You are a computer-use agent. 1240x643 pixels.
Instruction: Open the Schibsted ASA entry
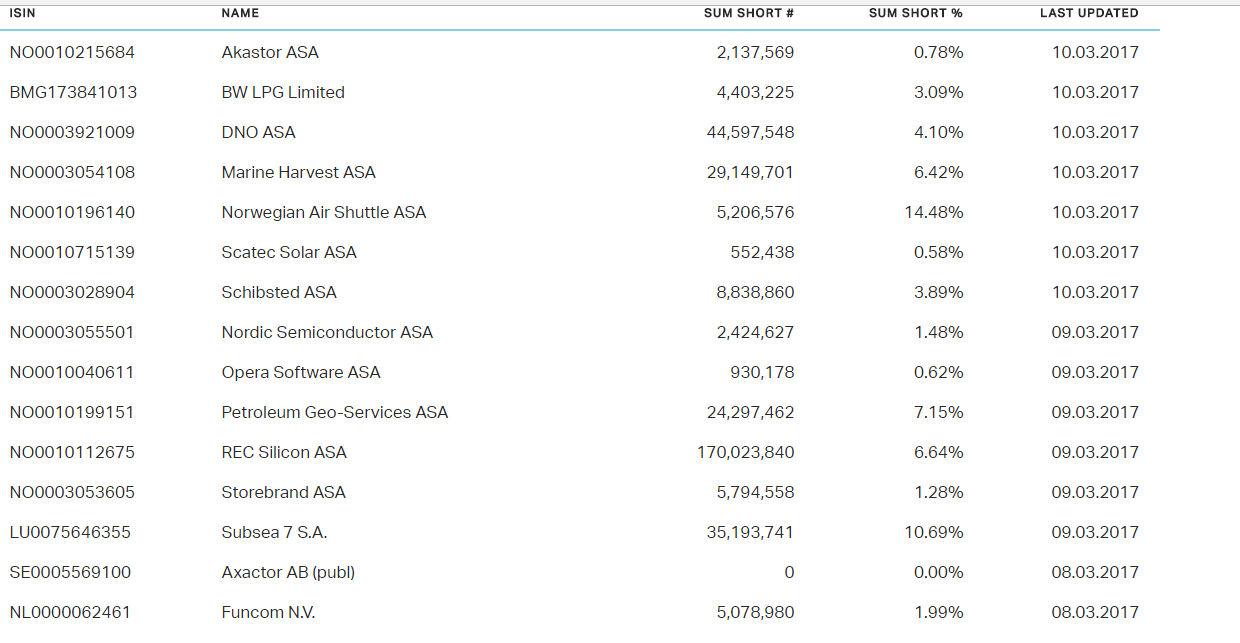point(279,292)
